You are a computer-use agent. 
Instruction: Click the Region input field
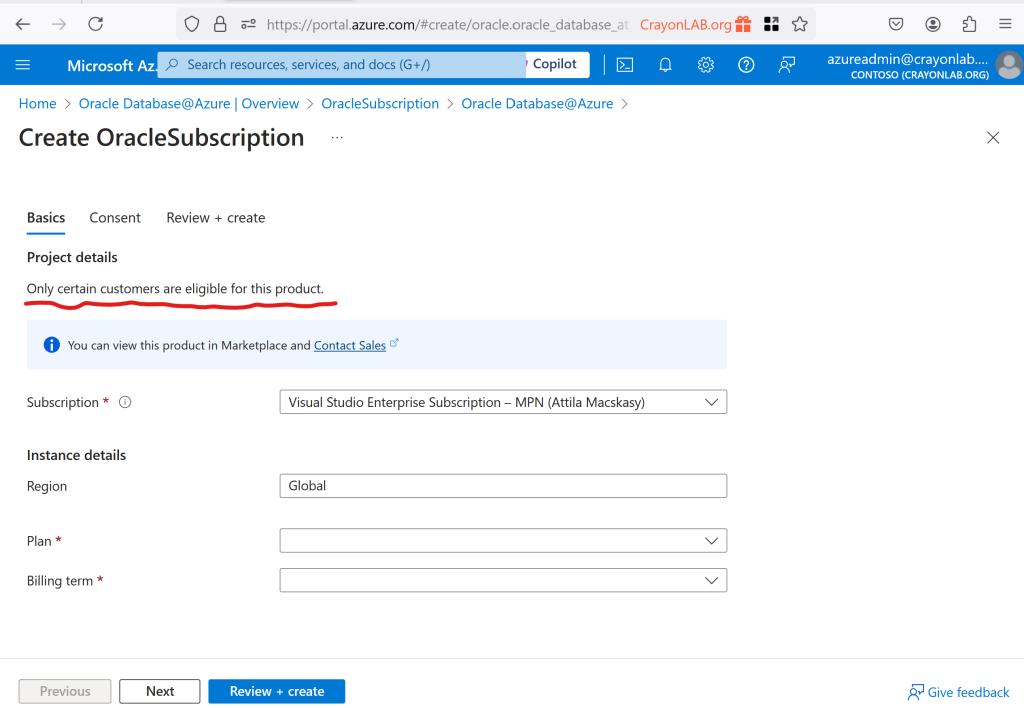[x=503, y=486]
